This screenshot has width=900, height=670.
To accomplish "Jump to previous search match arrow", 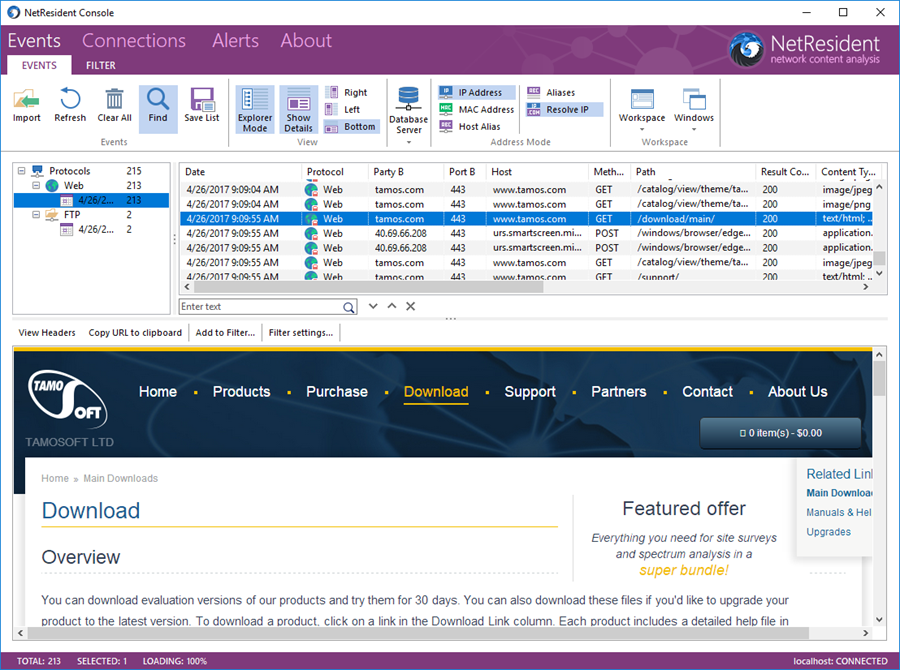I will 392,306.
